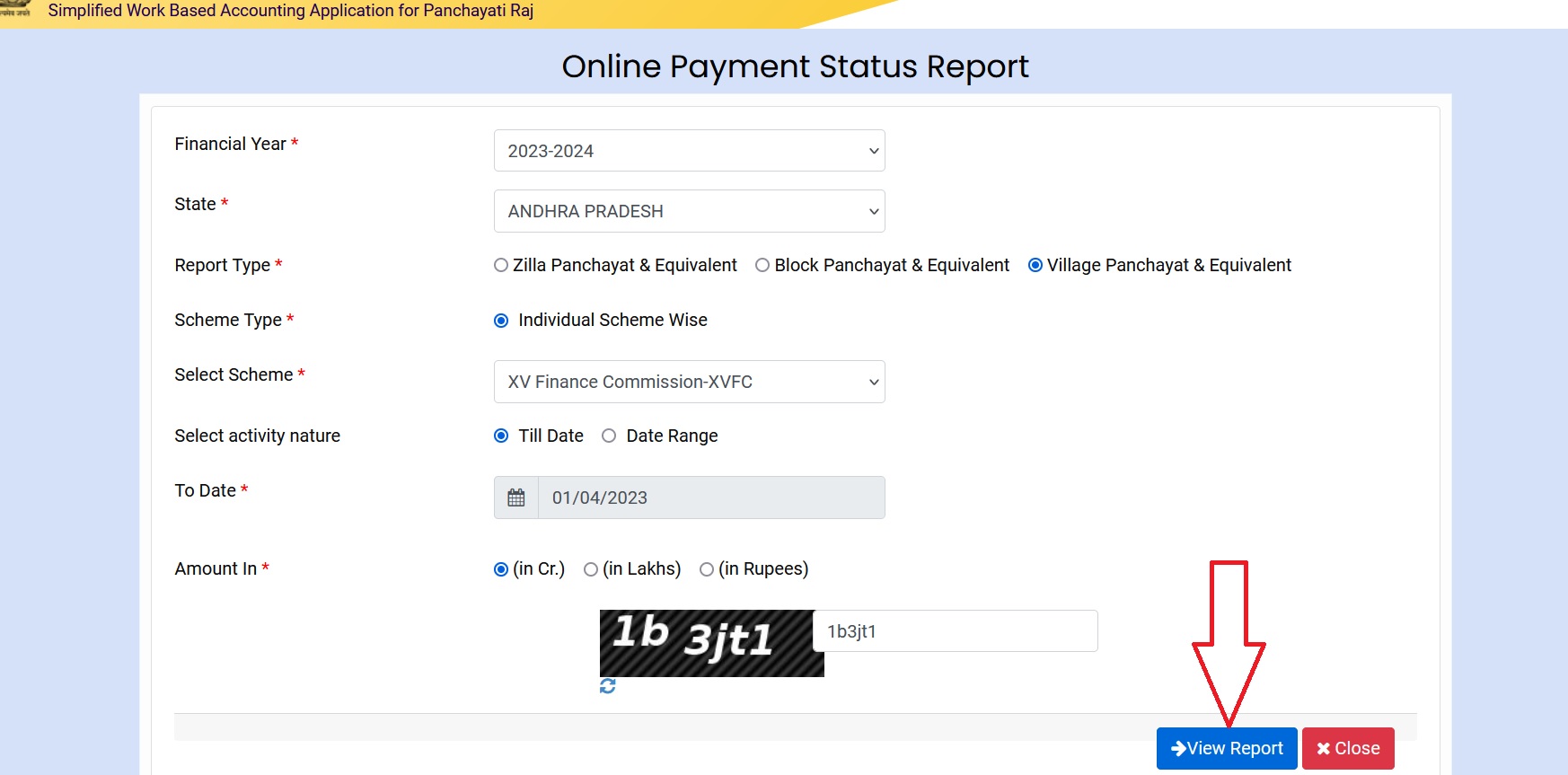Select the Till Date activity option
This screenshot has width=1568, height=775.
[501, 436]
